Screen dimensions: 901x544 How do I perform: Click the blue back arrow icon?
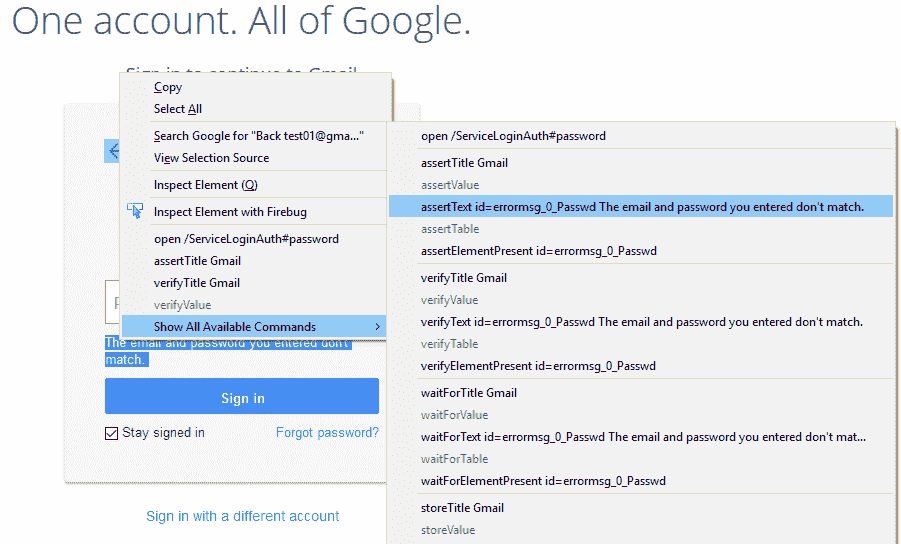[112, 151]
